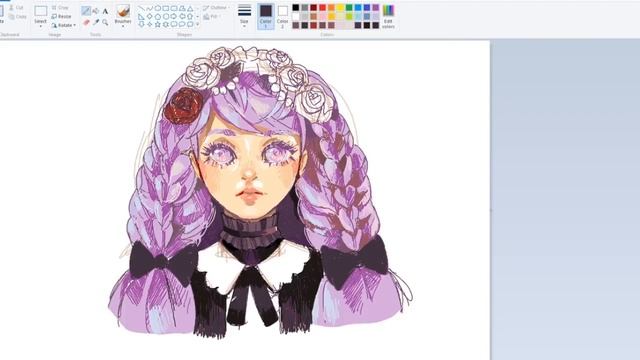This screenshot has width=640, height=360.
Task: Pick the gray palette swatch
Action: [304, 7]
